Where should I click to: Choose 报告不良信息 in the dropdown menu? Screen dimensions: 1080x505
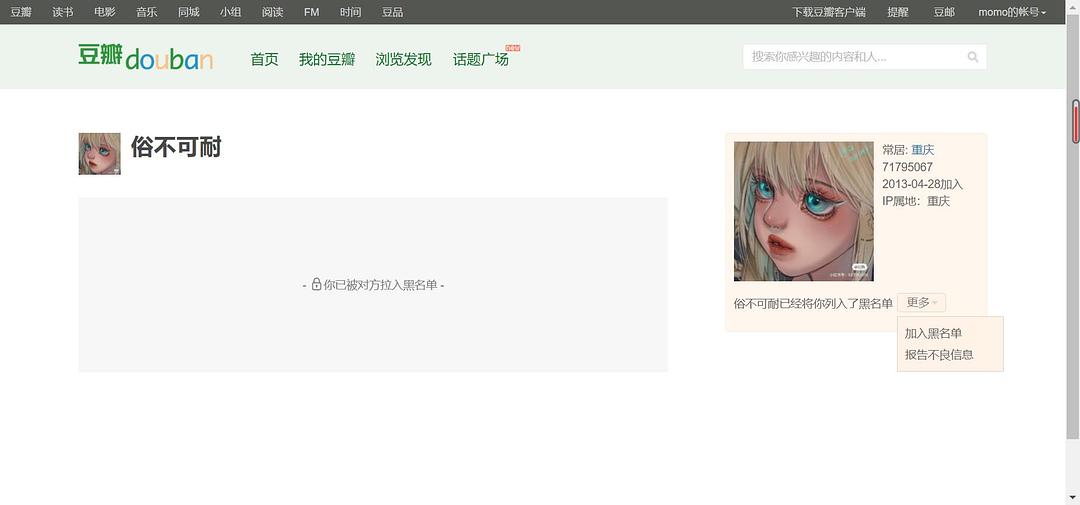click(939, 355)
